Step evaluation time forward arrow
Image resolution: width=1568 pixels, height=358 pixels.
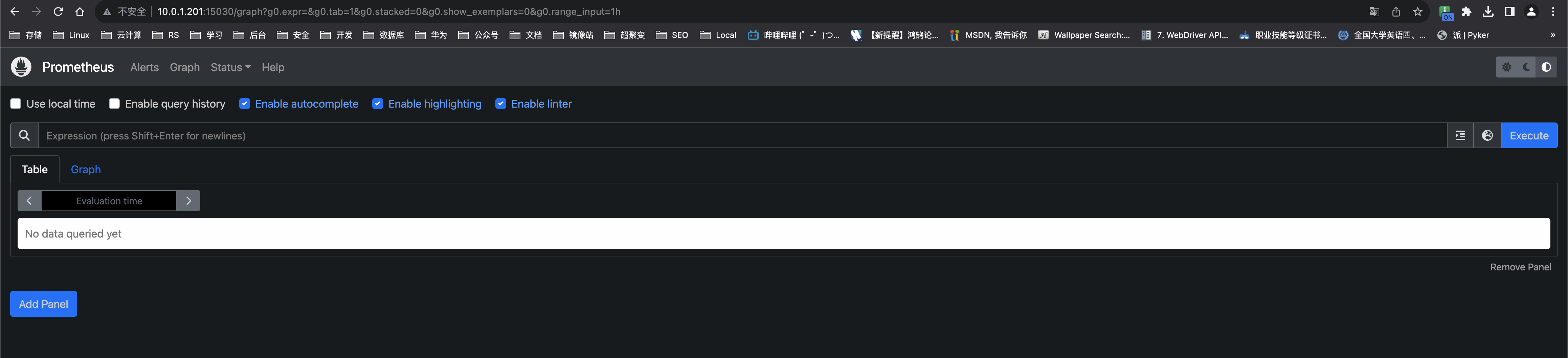189,200
